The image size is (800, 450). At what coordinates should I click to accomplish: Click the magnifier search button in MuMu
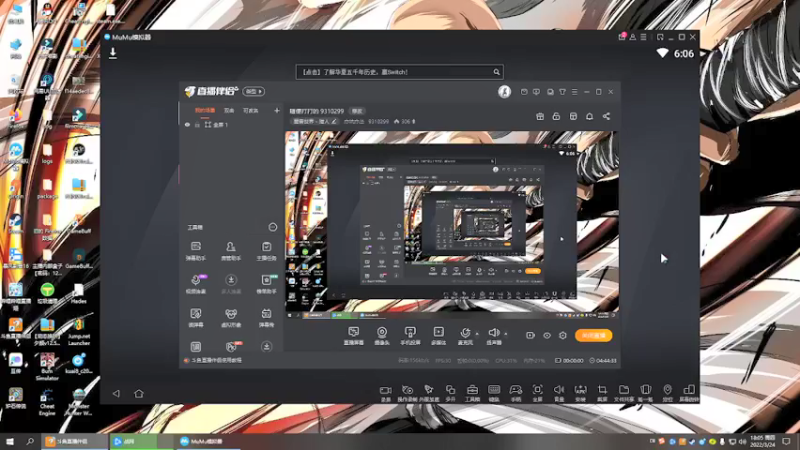click(496, 72)
